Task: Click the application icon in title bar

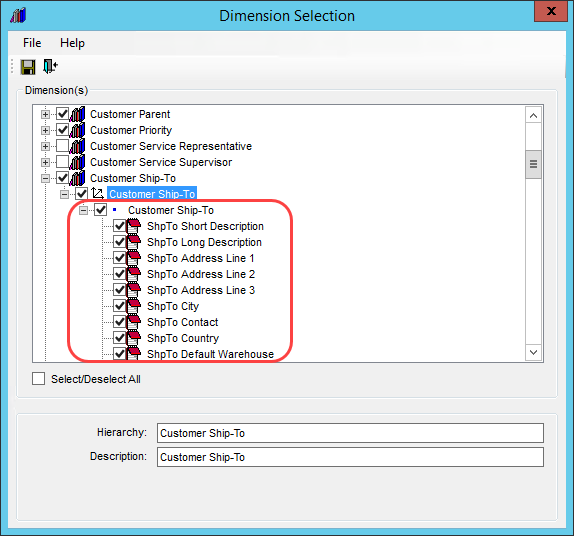Action: click(x=18, y=15)
